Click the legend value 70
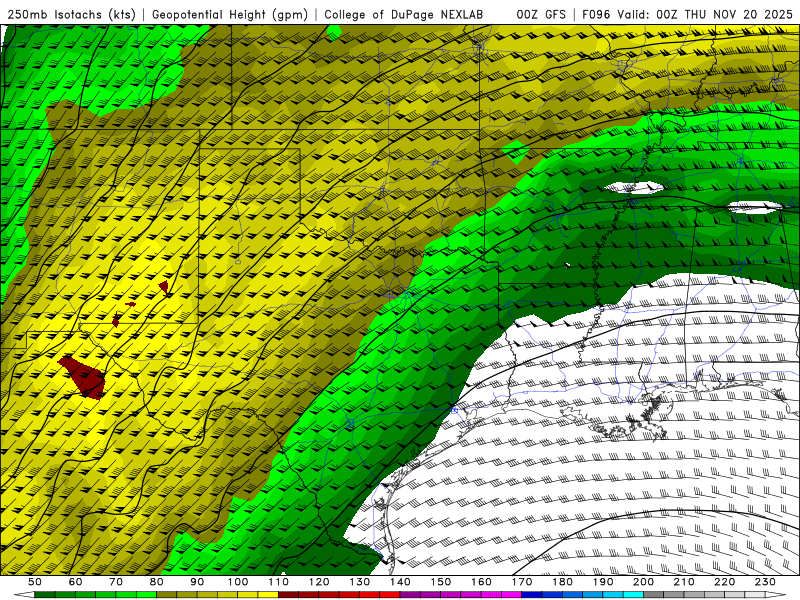800x600 pixels. click(x=116, y=582)
